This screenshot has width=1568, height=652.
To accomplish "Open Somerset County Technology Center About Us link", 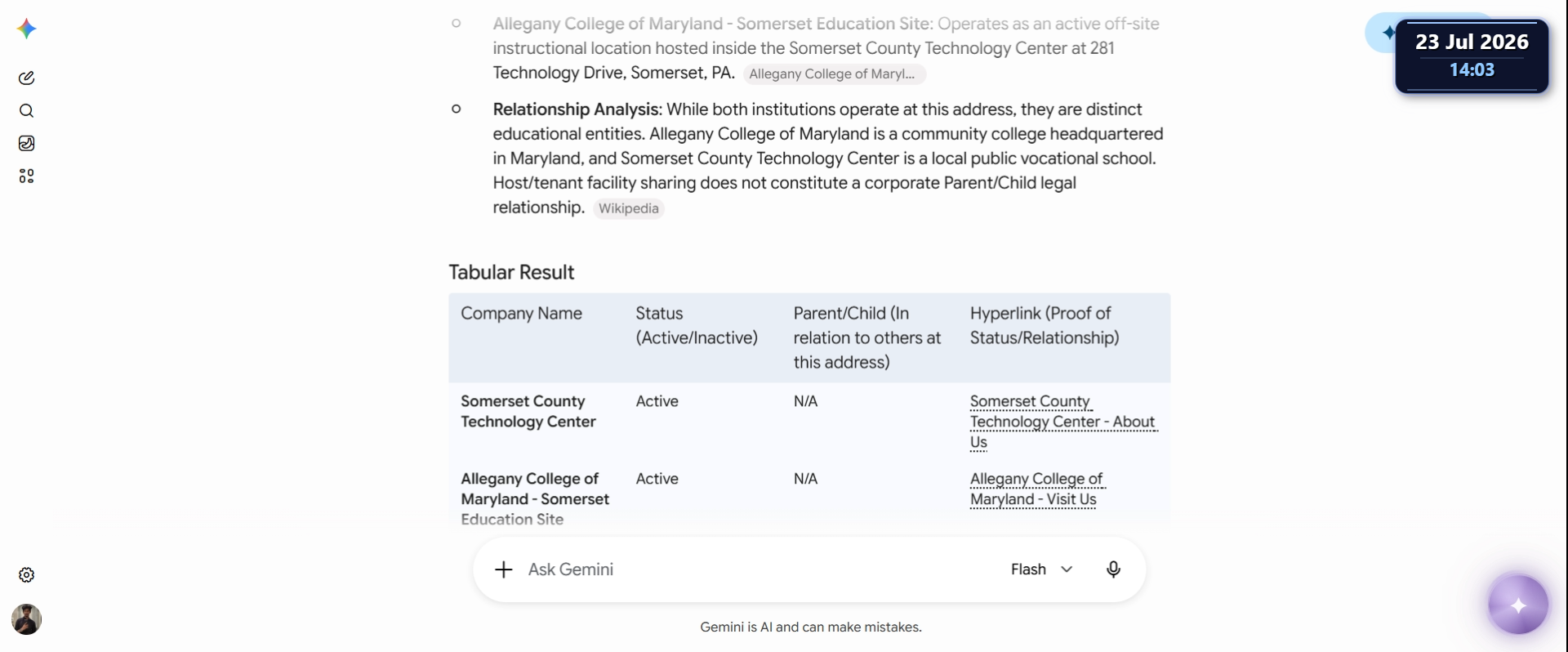I will click(x=1062, y=422).
